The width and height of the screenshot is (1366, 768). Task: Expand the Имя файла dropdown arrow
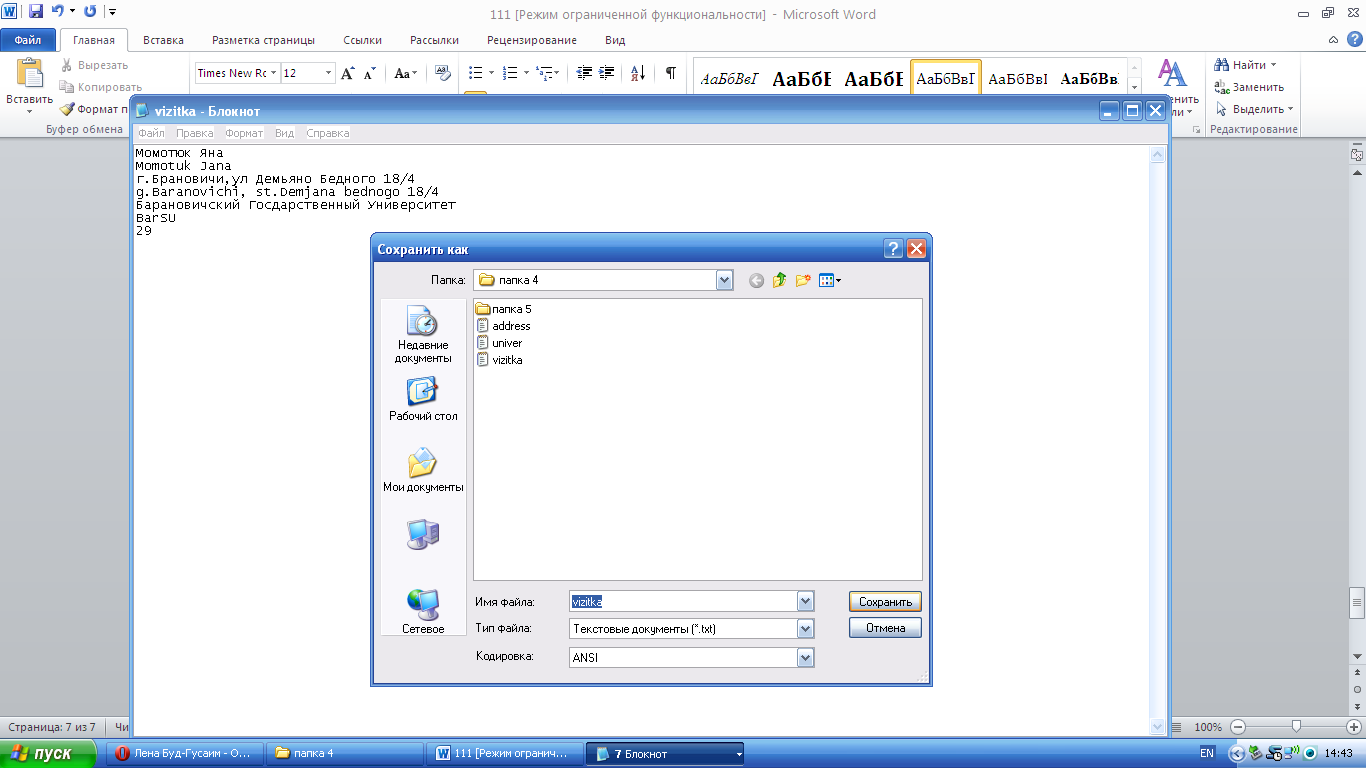coord(805,602)
